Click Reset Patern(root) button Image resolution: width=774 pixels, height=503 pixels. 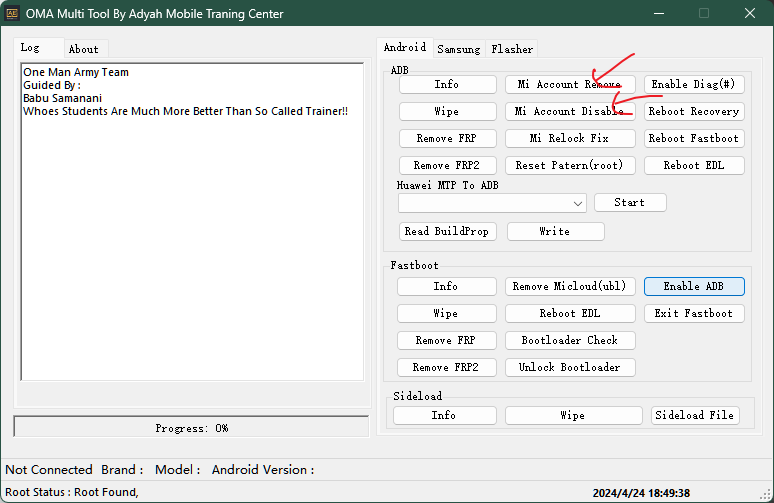570,165
